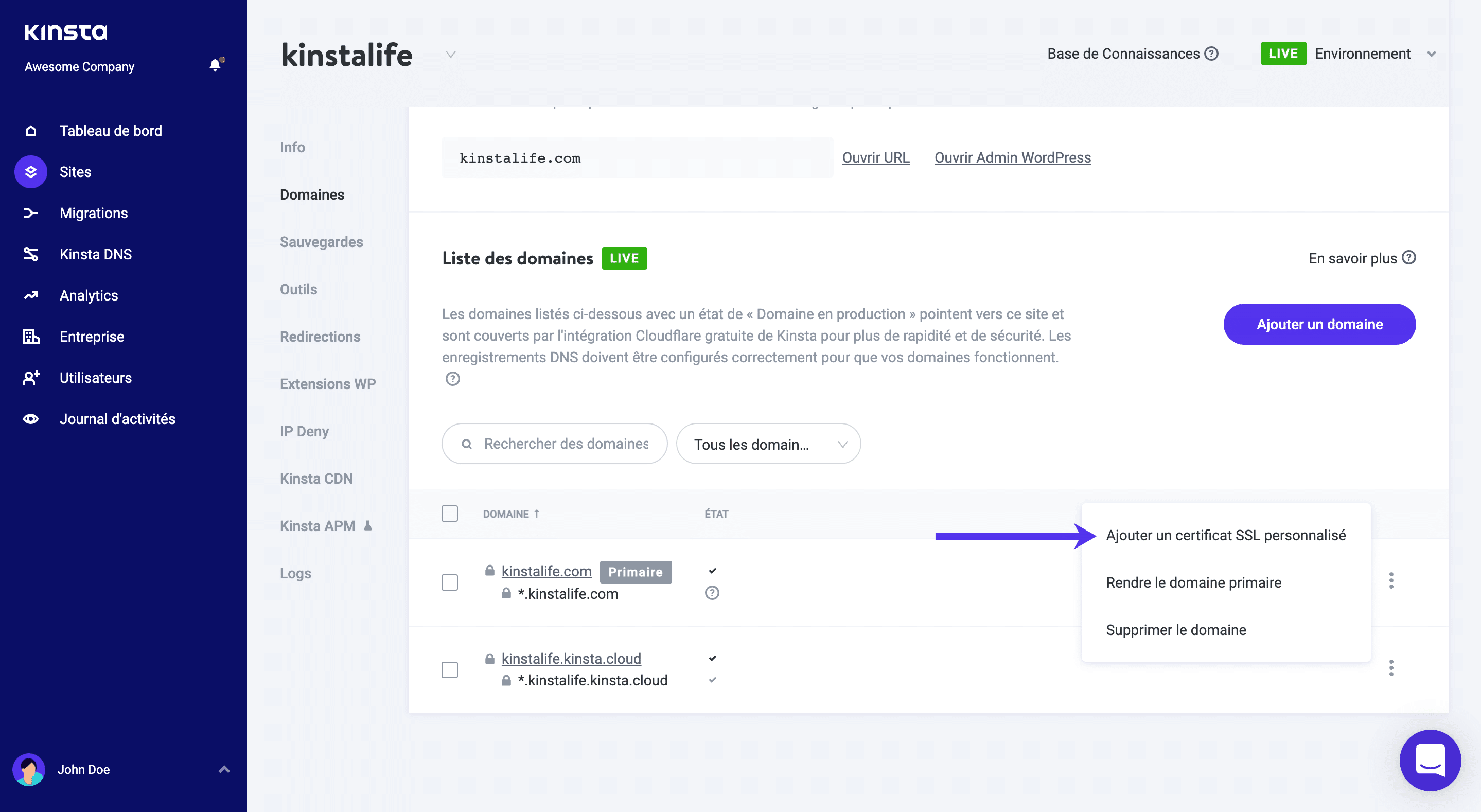The image size is (1481, 812).
Task: Open the Tous les domaines filter dropdown
Action: pyautogui.click(x=769, y=444)
